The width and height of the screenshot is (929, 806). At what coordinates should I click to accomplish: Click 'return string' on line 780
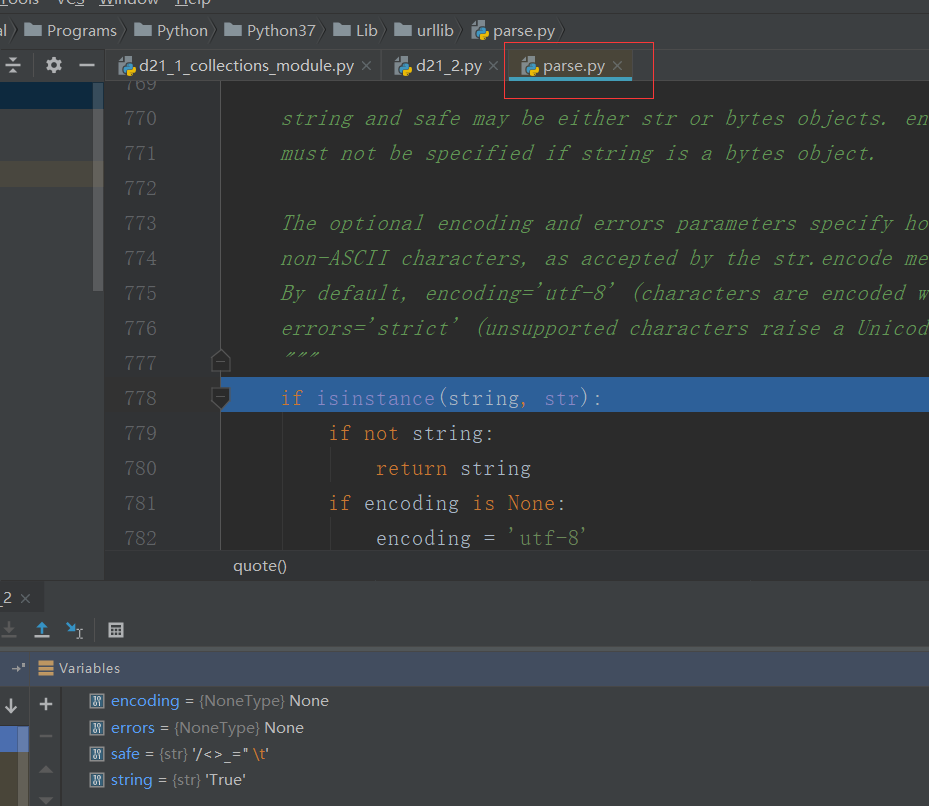pos(453,469)
